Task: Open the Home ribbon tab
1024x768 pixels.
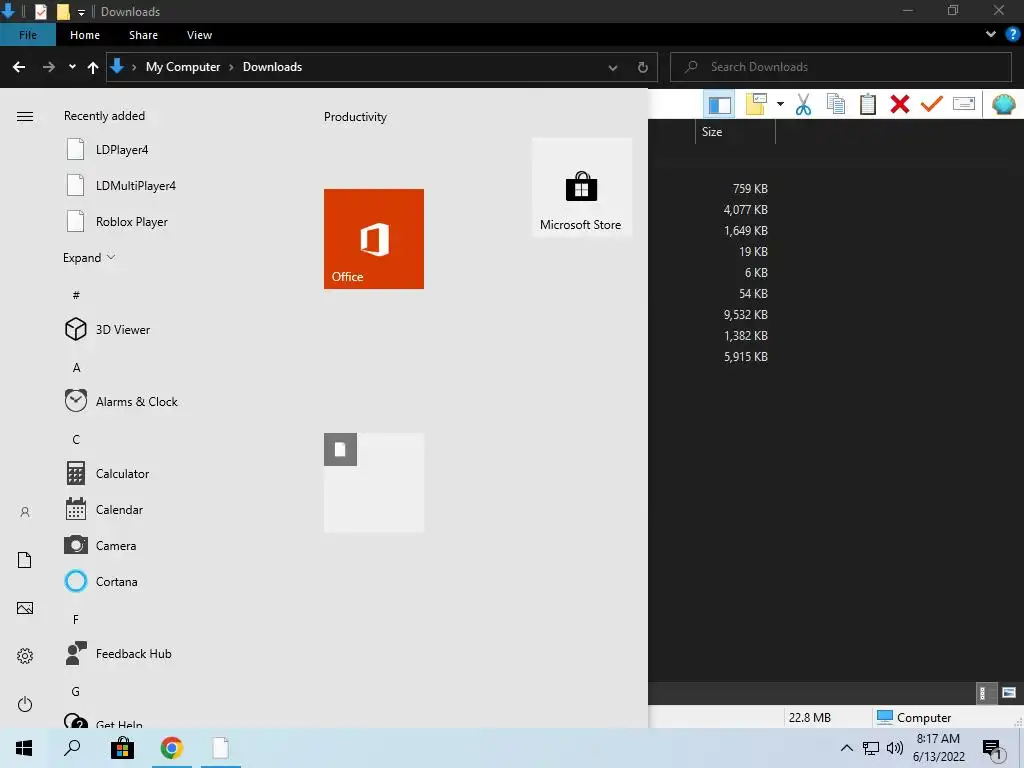Action: (x=85, y=35)
